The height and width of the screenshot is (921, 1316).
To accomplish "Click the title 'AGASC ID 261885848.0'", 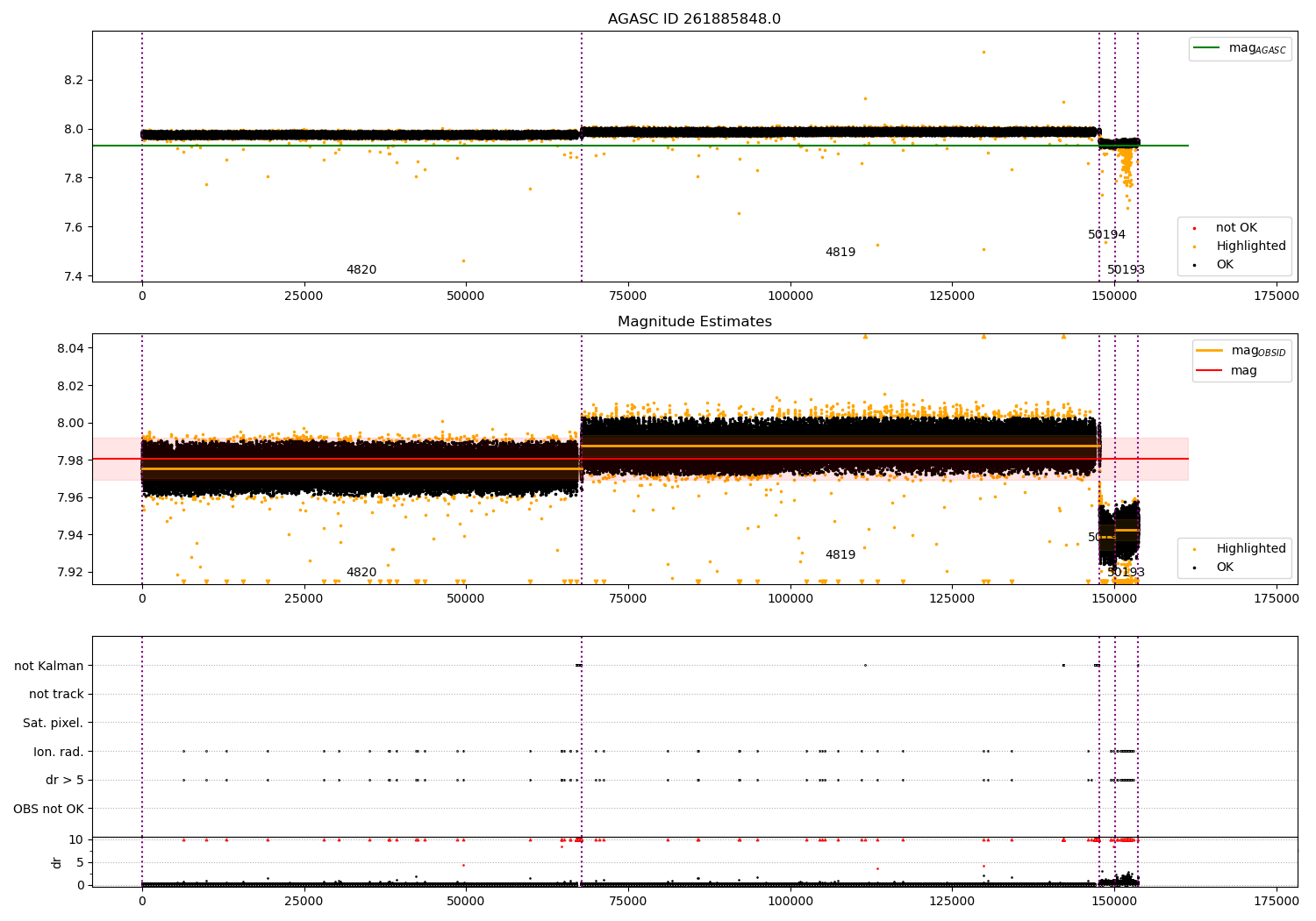I will (694, 19).
